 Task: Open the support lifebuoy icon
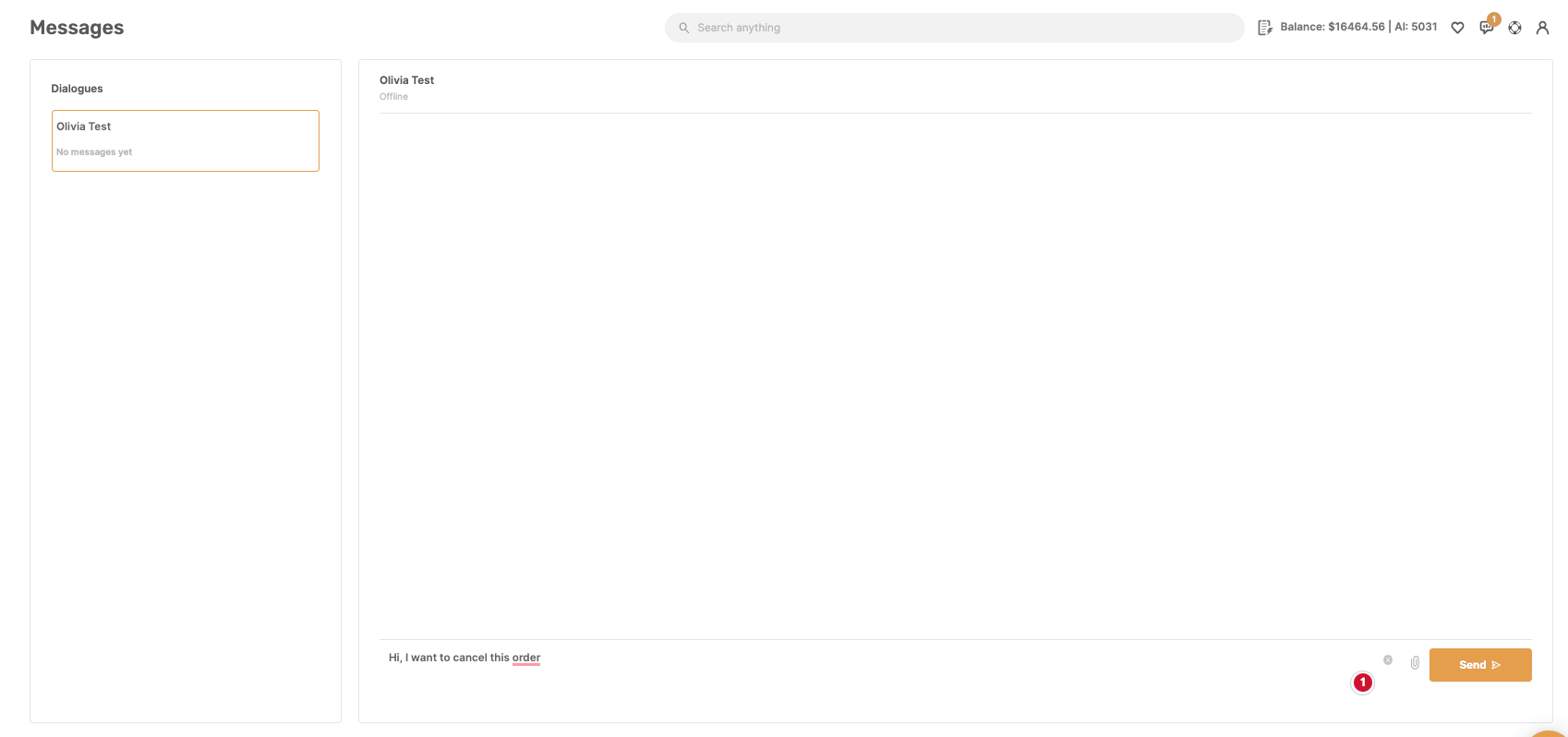[x=1514, y=28]
